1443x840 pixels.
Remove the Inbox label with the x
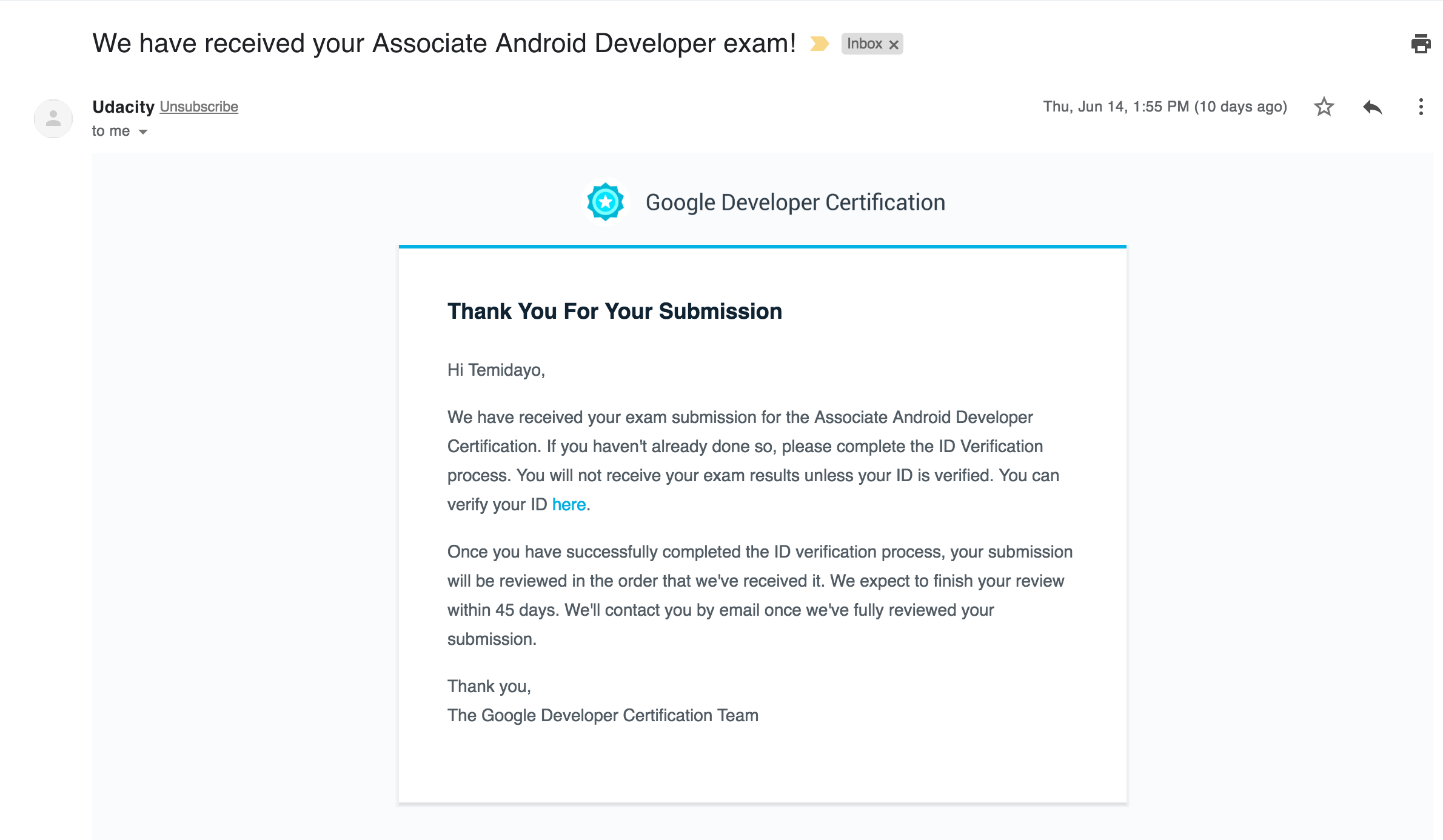pos(894,44)
